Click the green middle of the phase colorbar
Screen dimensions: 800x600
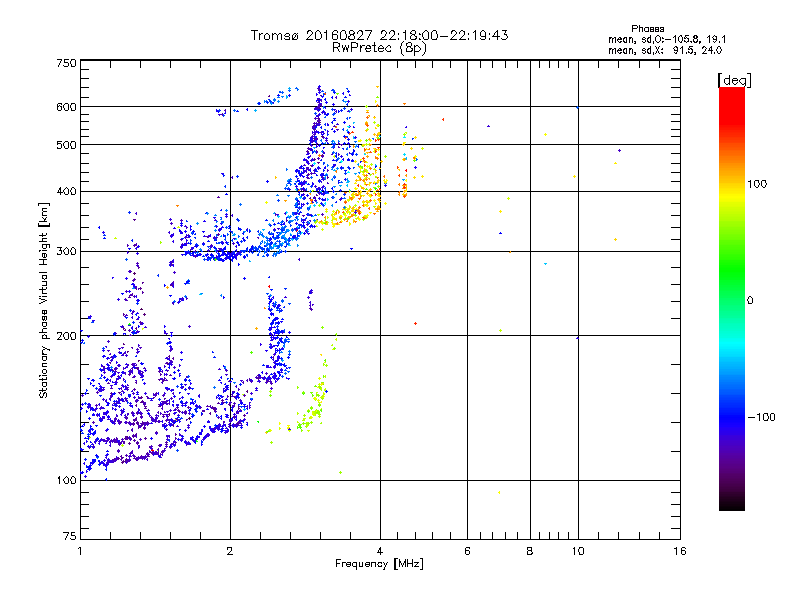click(x=732, y=276)
